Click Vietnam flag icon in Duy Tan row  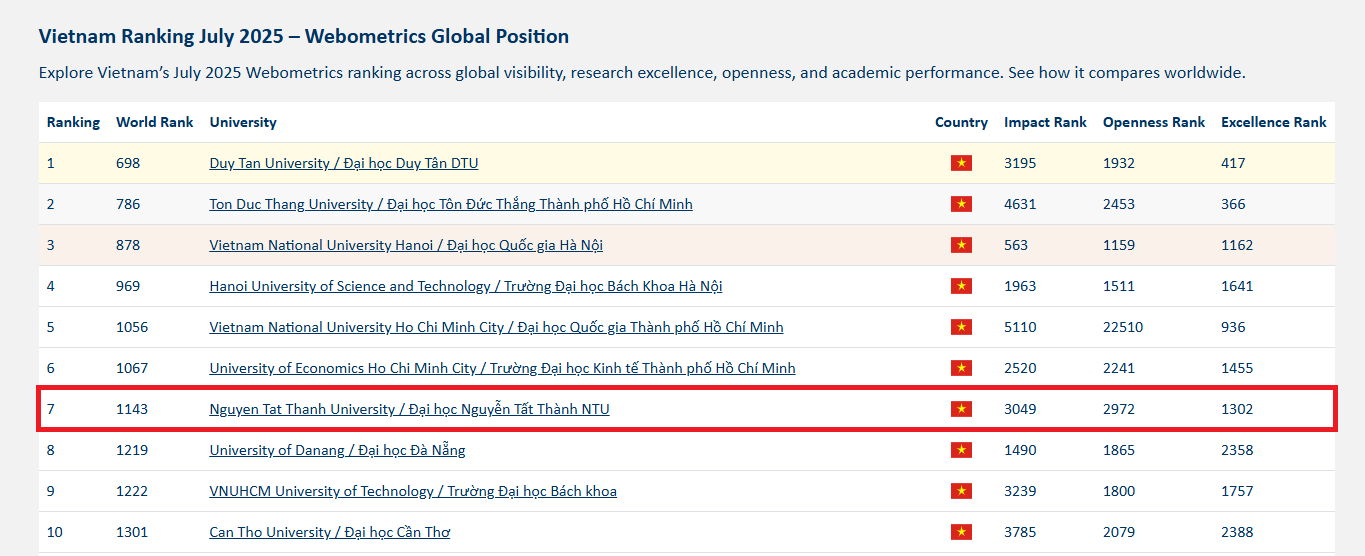(961, 163)
